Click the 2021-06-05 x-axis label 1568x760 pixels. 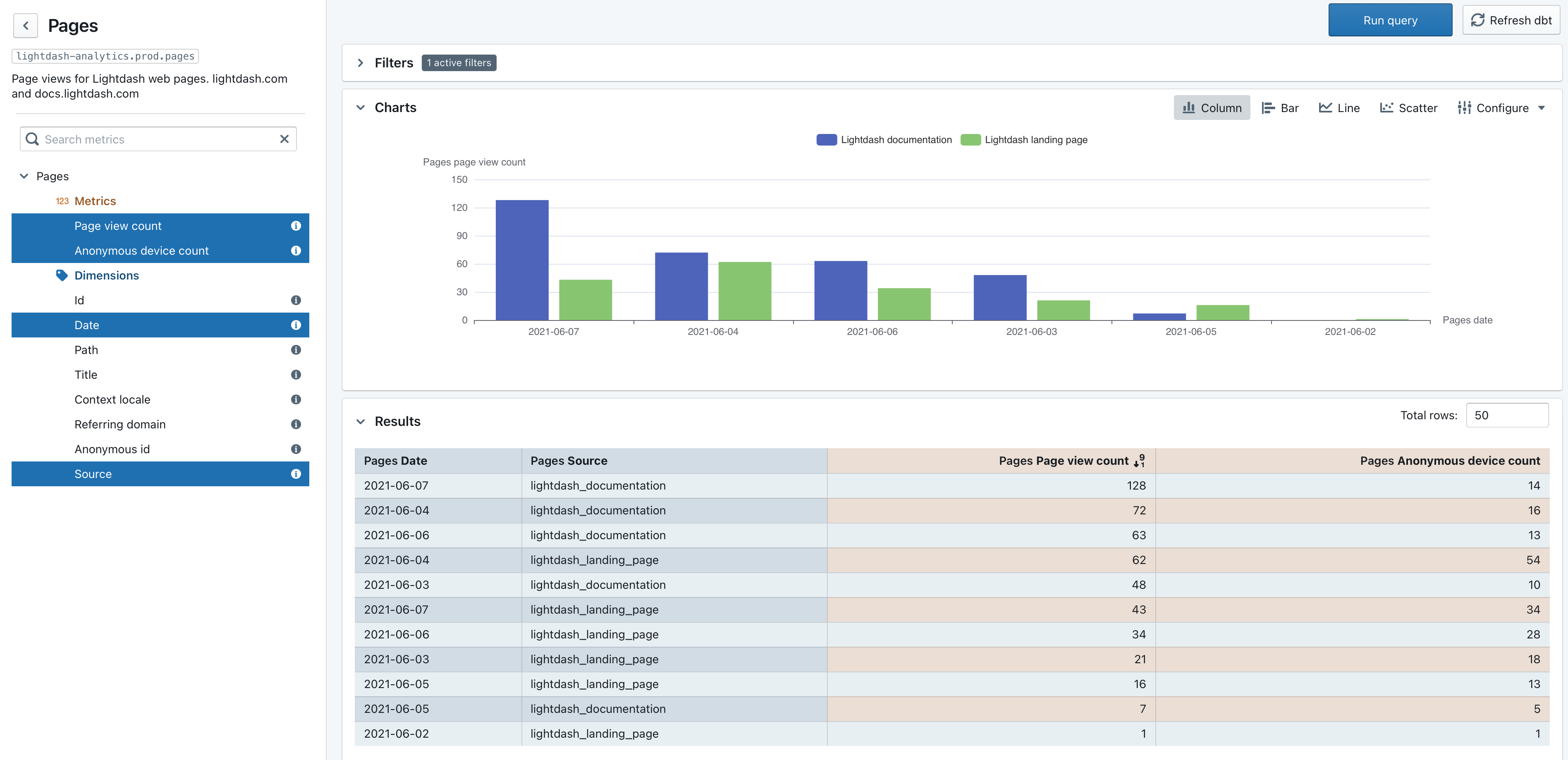click(x=1190, y=332)
